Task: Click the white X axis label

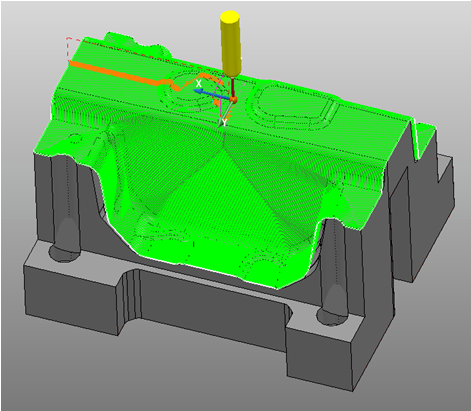Action: (199, 83)
